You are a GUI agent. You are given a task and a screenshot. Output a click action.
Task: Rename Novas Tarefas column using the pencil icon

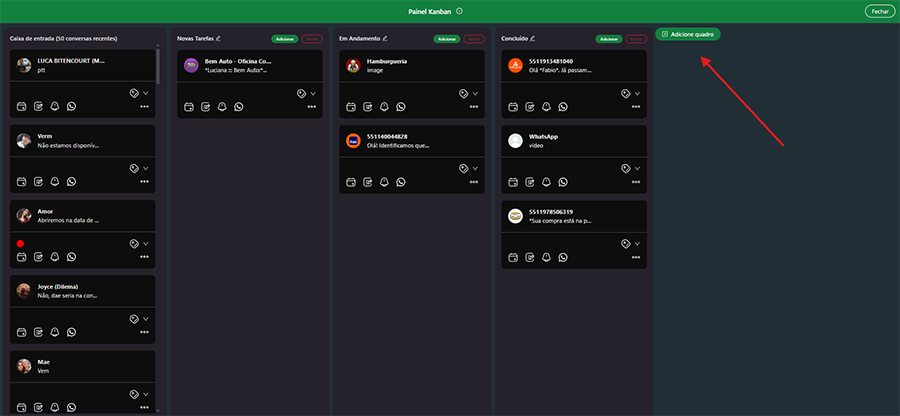[218, 38]
